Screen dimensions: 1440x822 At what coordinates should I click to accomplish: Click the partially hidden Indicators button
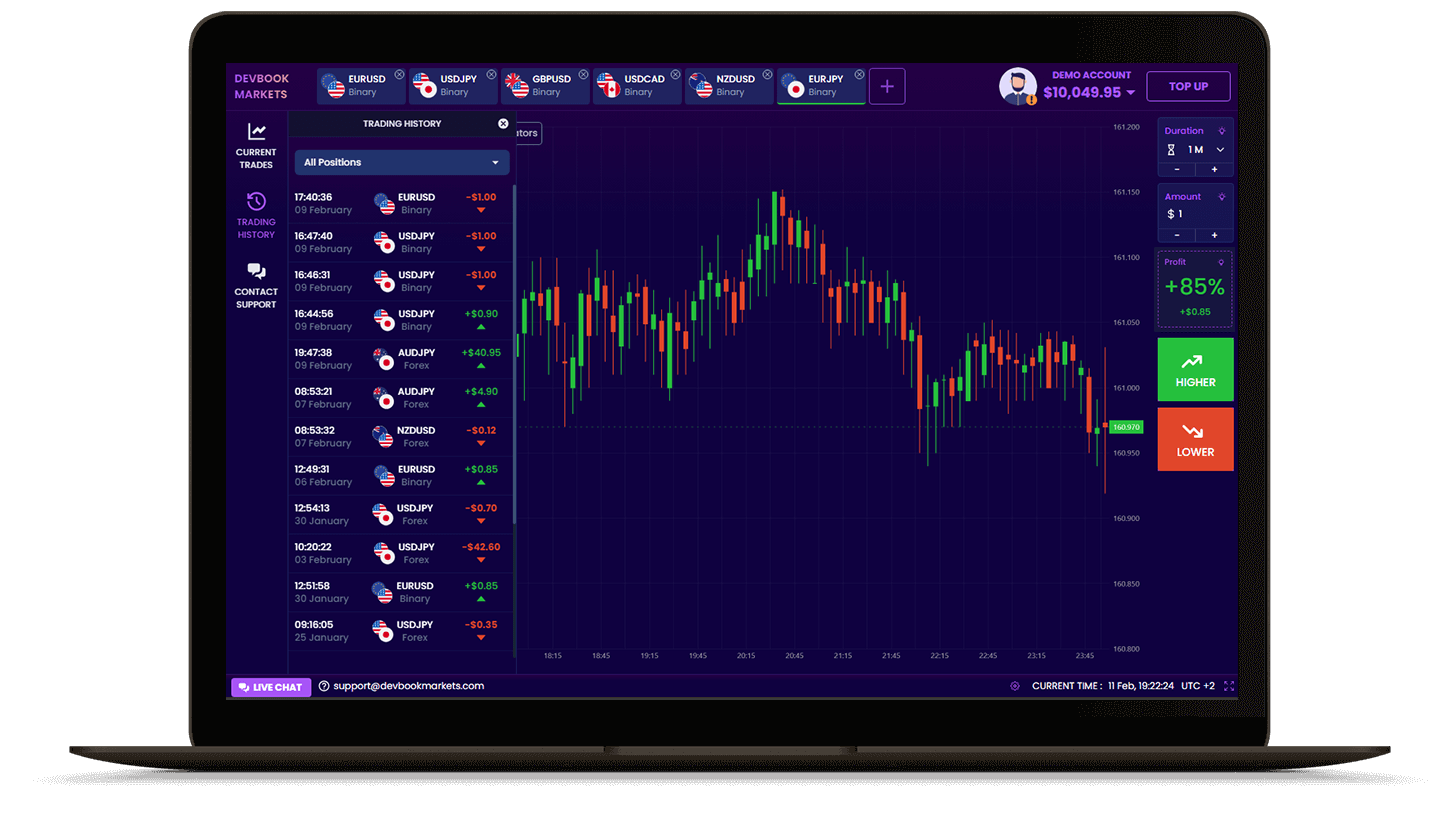coord(527,133)
